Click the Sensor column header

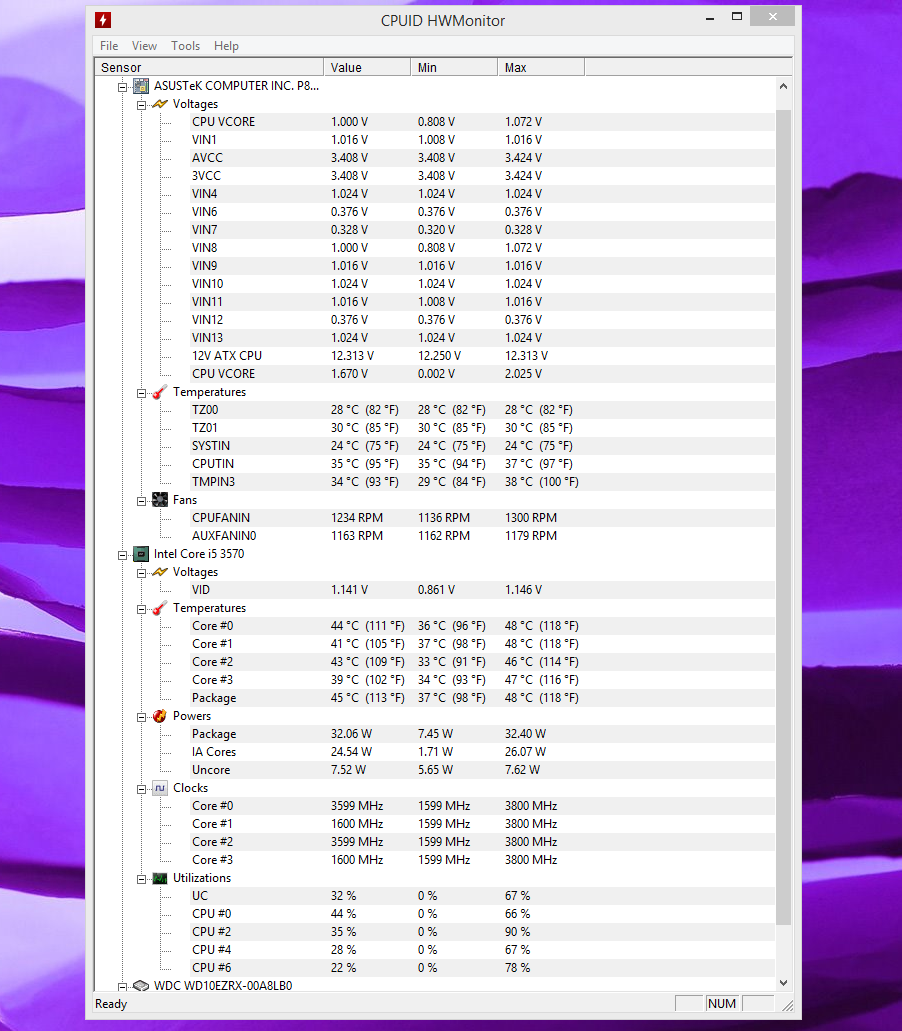tap(209, 67)
